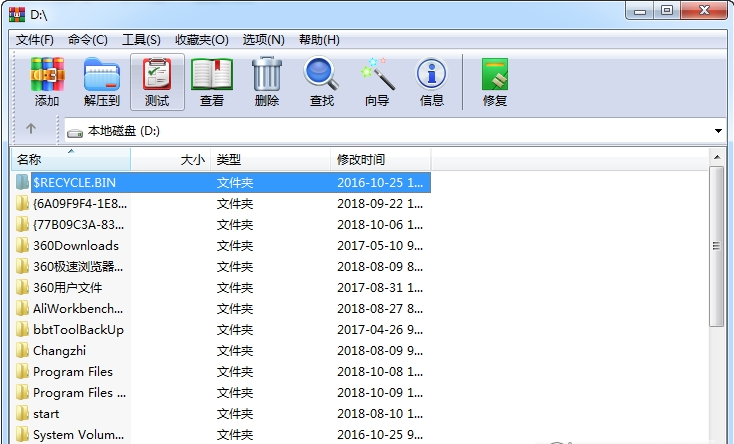Screen dimensions: 734x444
Task: Click the date 2017-04-26 cell
Action: tap(380, 329)
